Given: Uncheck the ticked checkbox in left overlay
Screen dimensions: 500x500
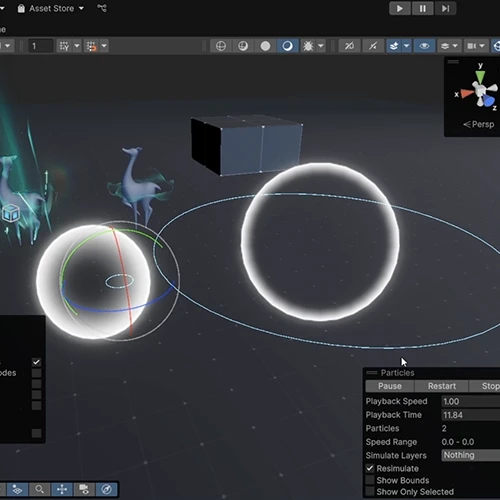Looking at the screenshot, I should 36,362.
